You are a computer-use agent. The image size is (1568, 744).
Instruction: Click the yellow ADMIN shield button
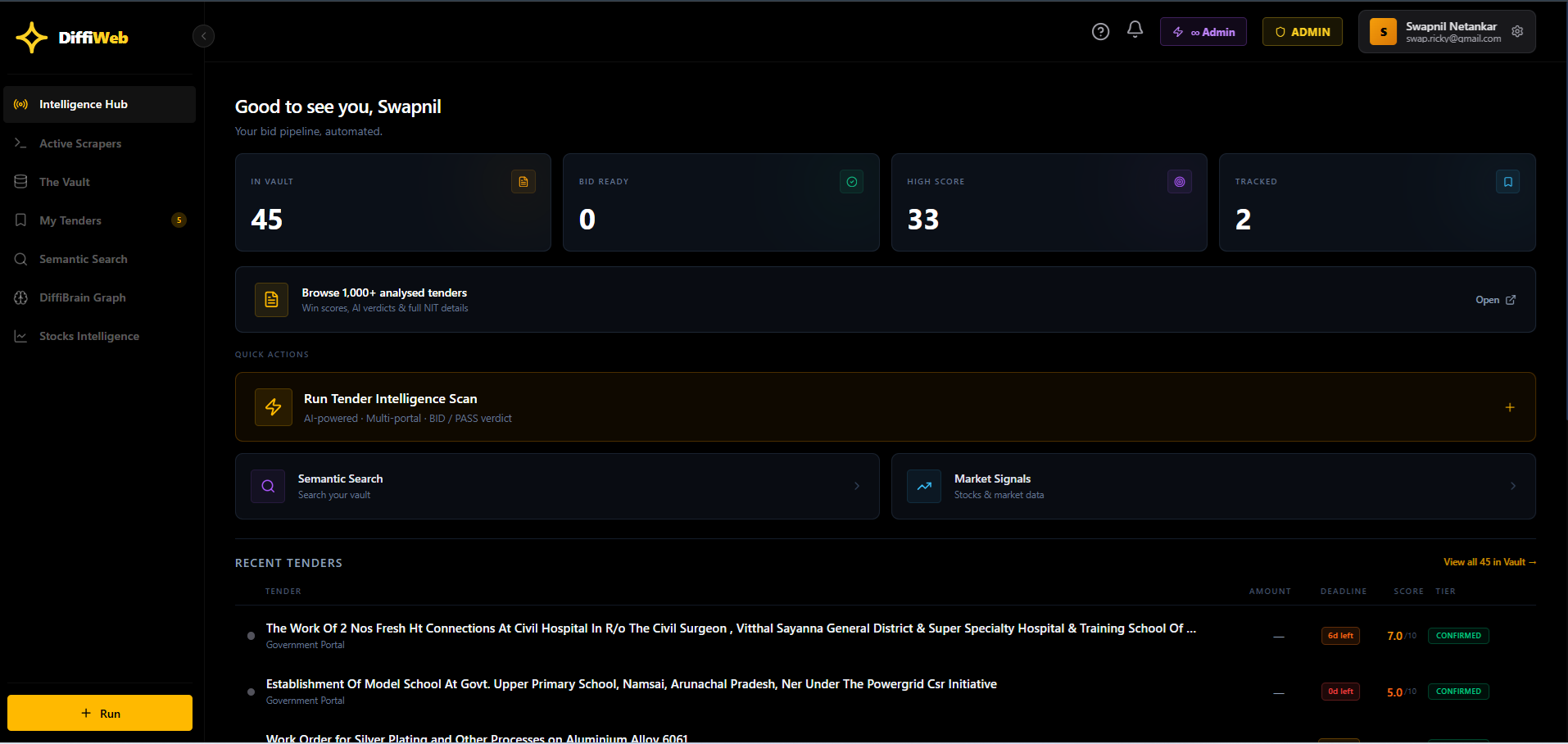point(1302,32)
